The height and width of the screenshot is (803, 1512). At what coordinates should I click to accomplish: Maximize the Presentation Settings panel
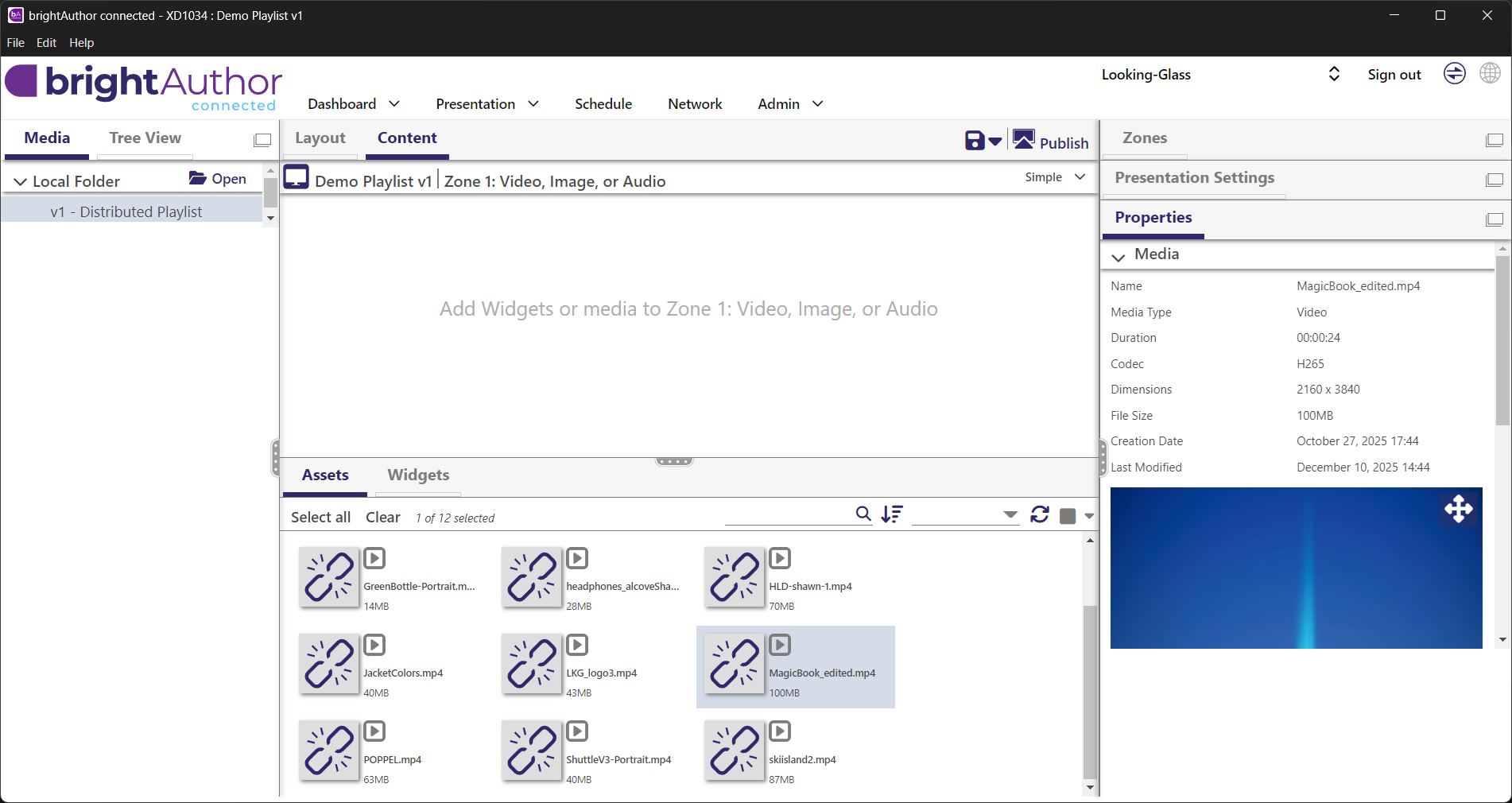pyautogui.click(x=1494, y=180)
